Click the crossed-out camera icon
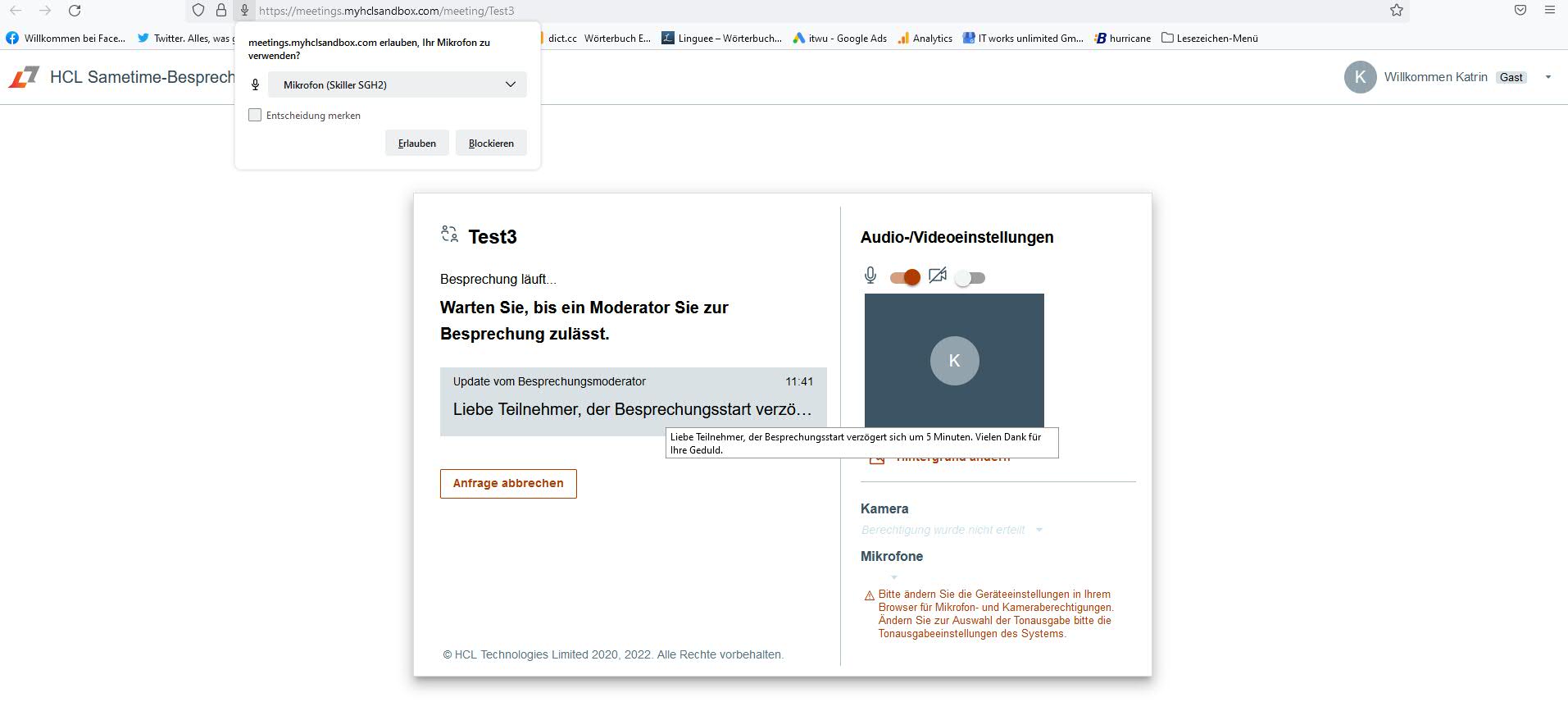Image resolution: width=1568 pixels, height=711 pixels. [938, 276]
